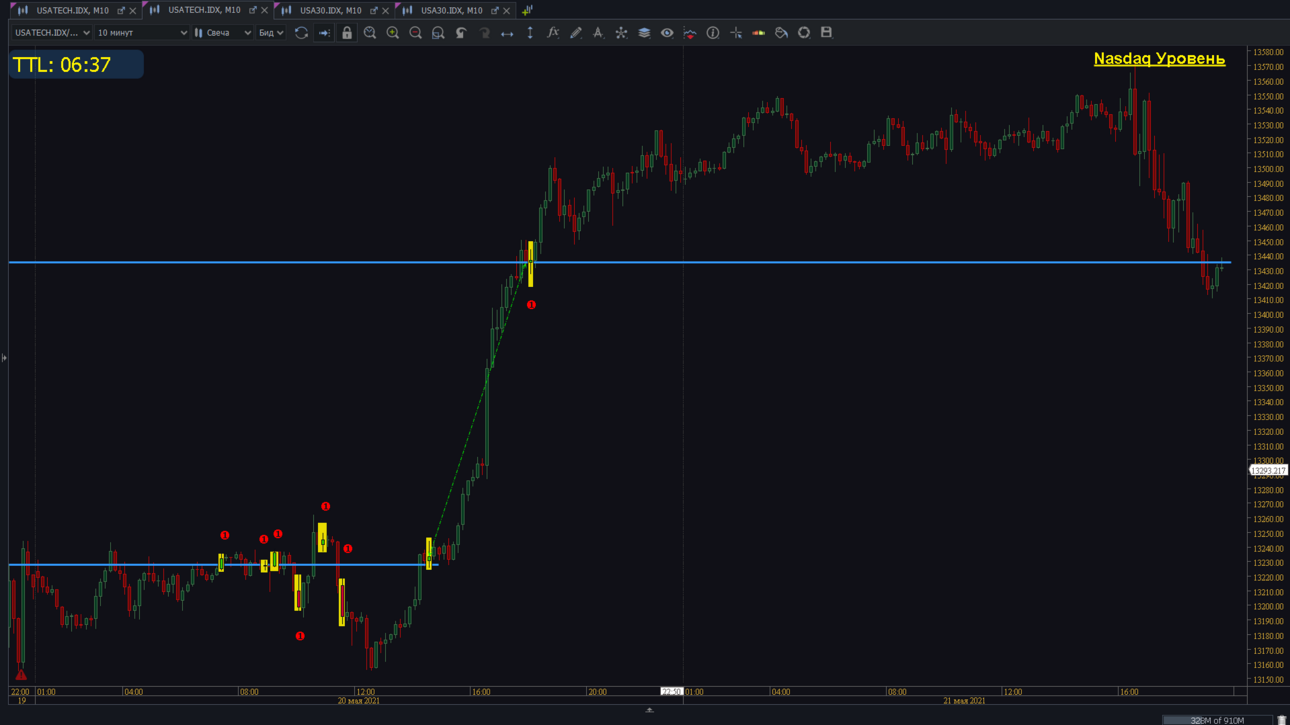The width and height of the screenshot is (1290, 725).
Task: Add a new chart tab
Action: pos(527,10)
